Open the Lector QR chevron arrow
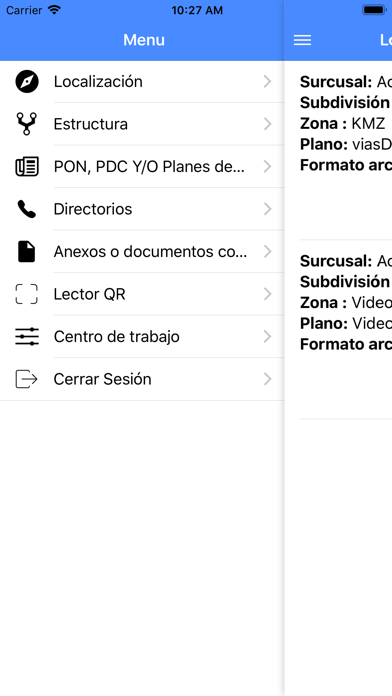Screen dimensions: 392x696 tap(267, 294)
